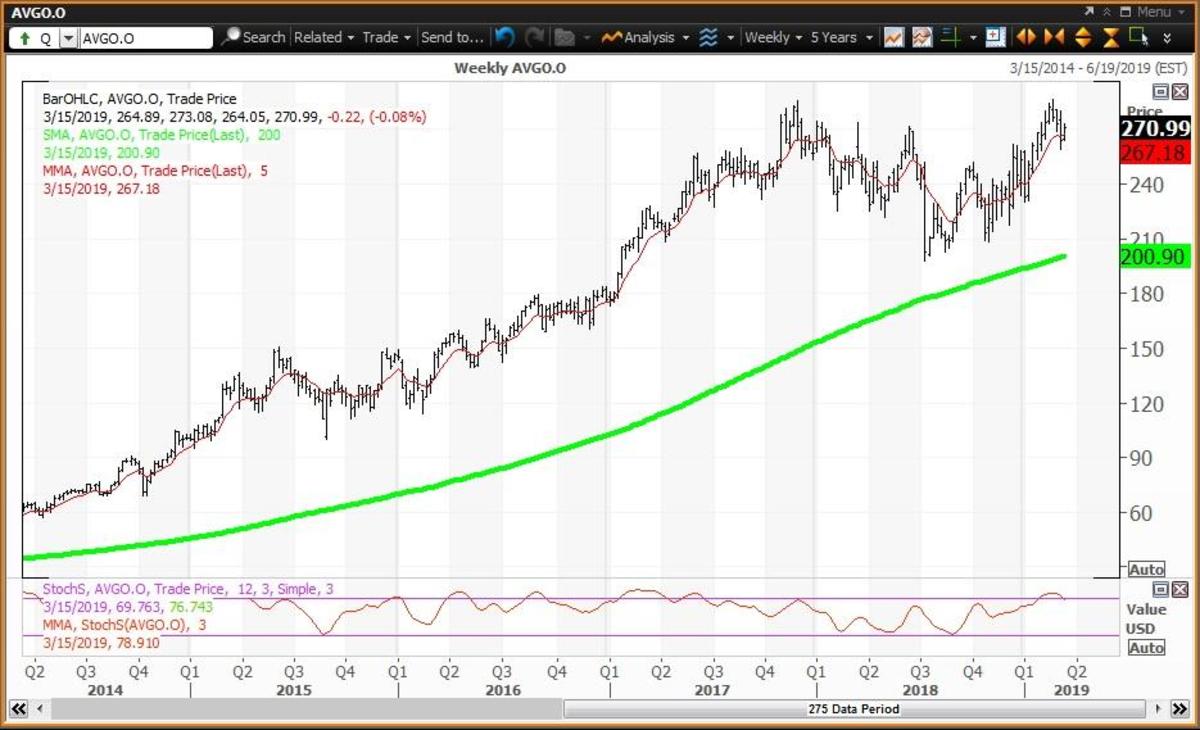Screen dimensions: 1200x730
Task: Click the Send to... button
Action: point(452,37)
